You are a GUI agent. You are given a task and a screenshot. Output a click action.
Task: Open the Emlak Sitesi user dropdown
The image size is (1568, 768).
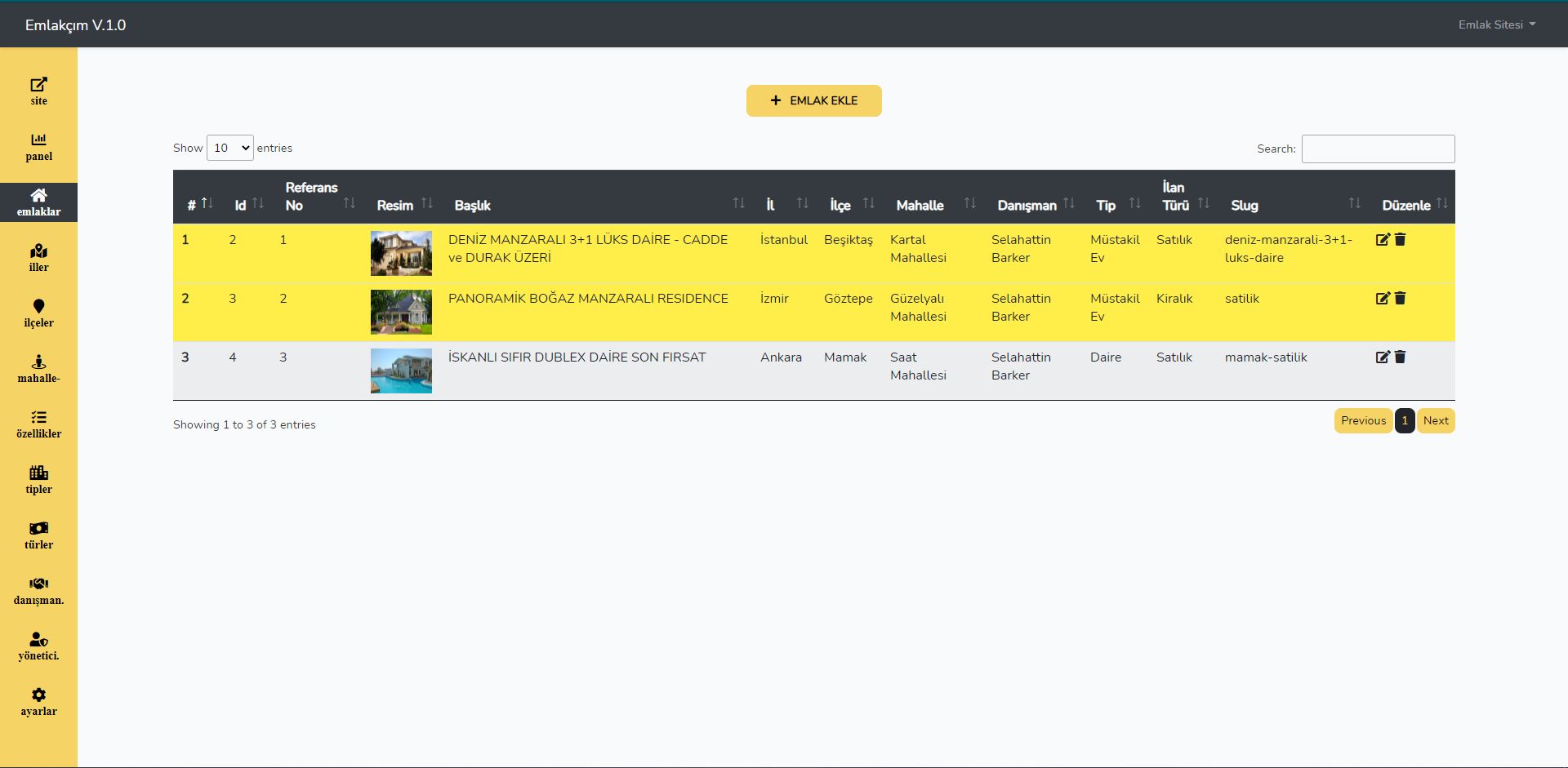point(1496,24)
